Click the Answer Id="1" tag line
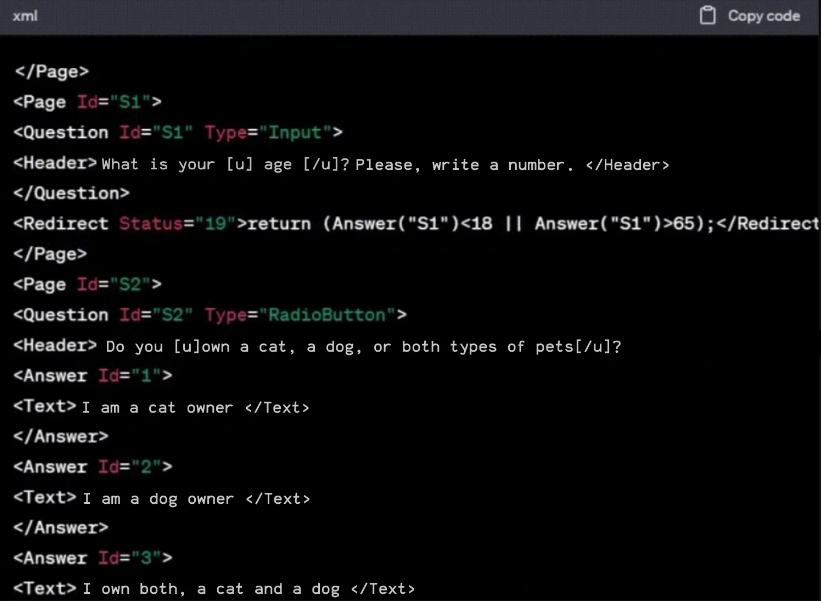 [x=93, y=375]
